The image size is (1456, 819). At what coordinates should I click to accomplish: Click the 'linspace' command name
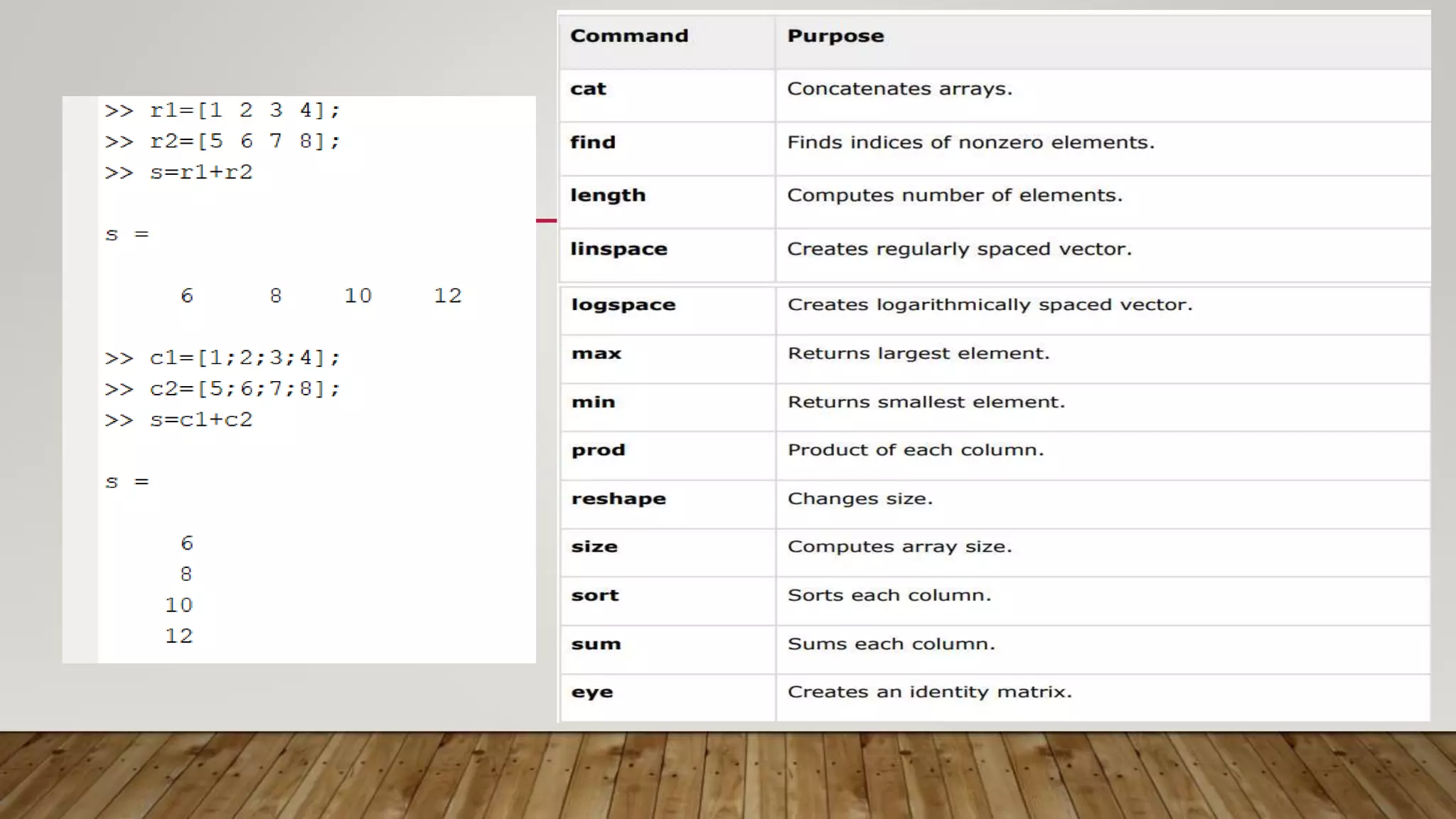click(618, 250)
